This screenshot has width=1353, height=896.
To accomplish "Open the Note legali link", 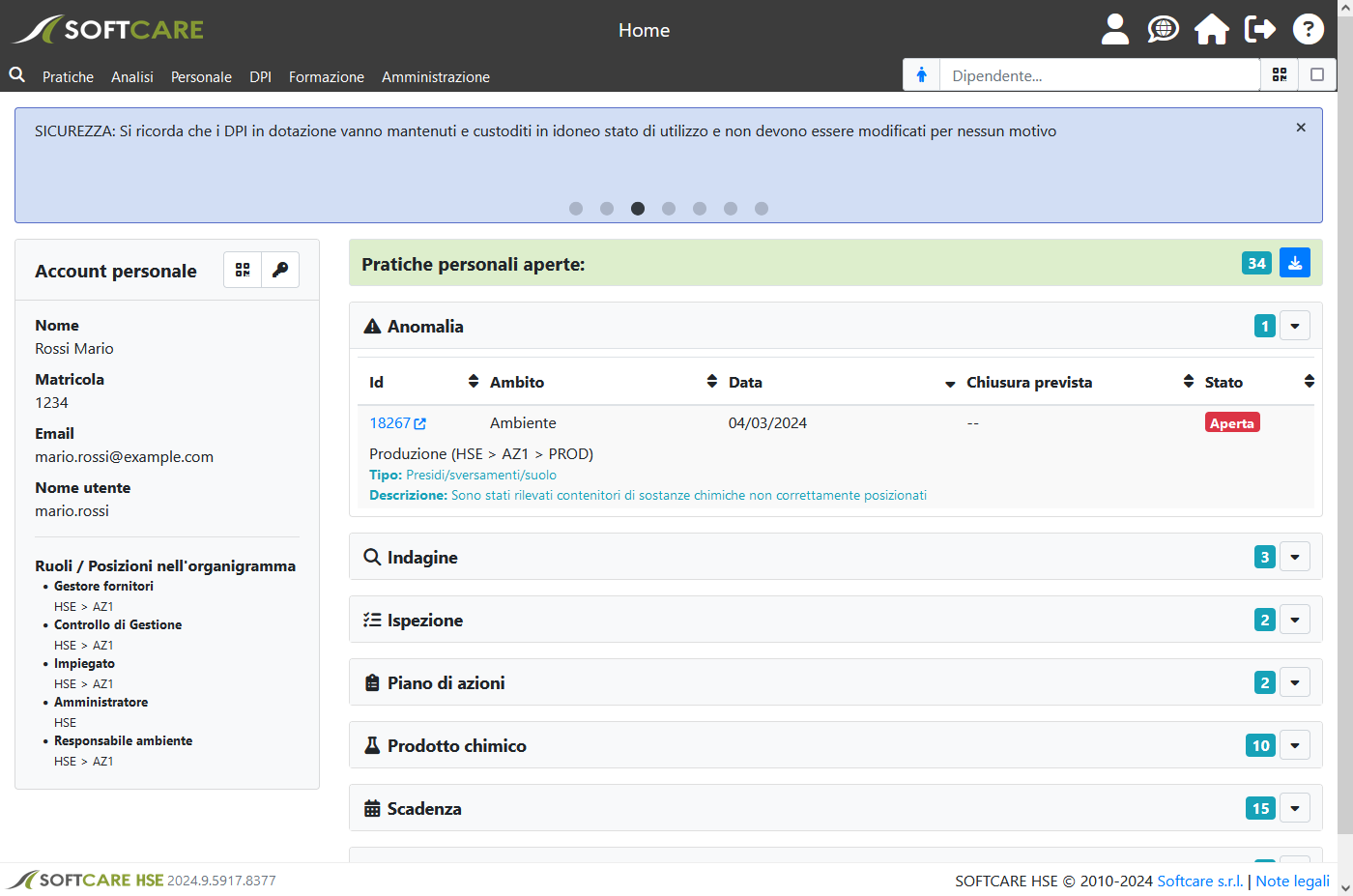I will click(x=1292, y=881).
